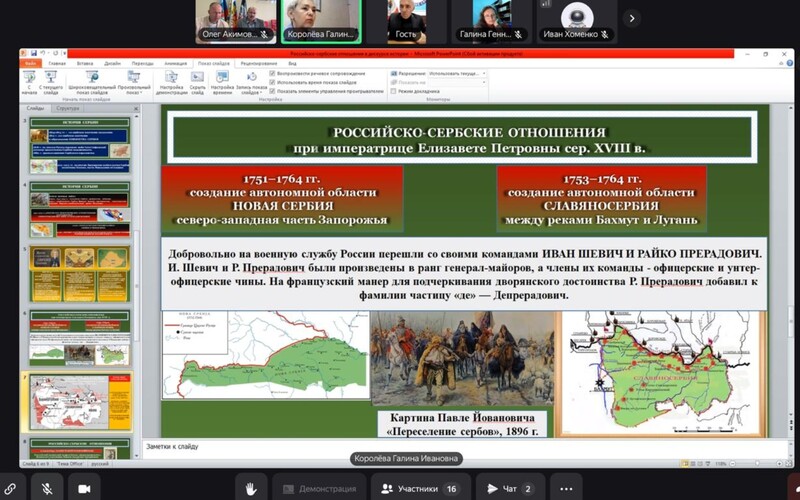The image size is (800, 500).
Task: Toggle 'Воспроизвести речевое сопровождение' checkbox
Action: click(x=272, y=73)
